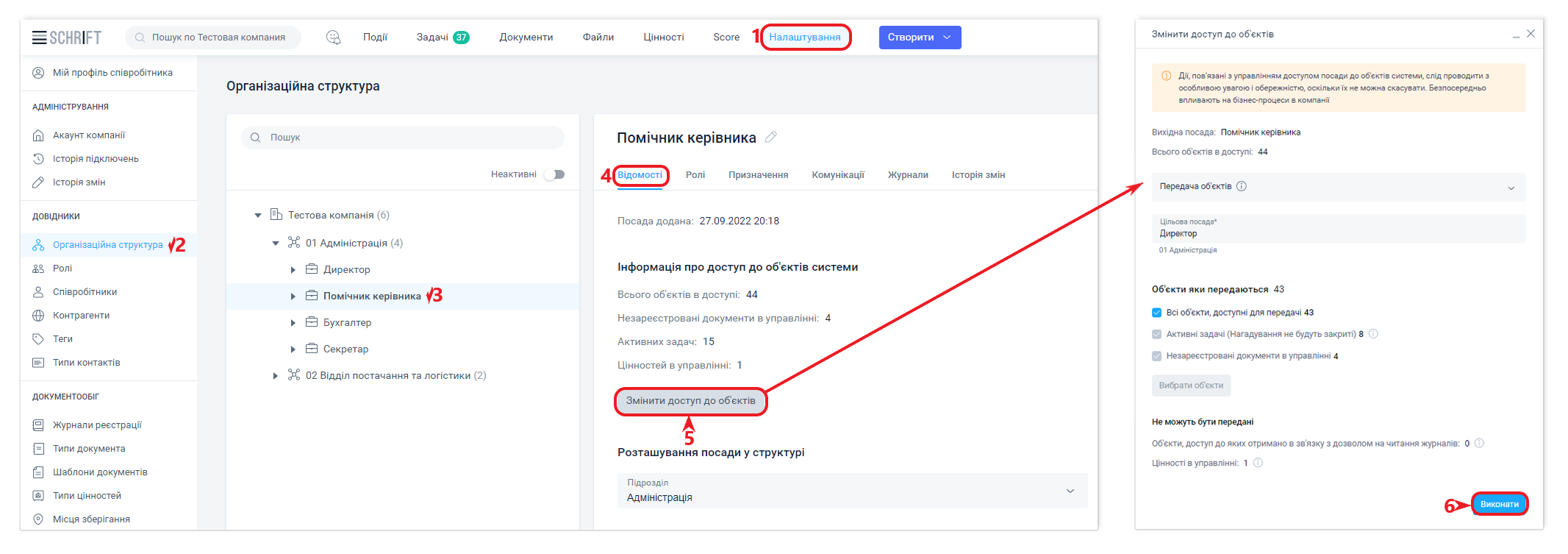Open the Документи menu item
Viewport: 1568px width, 554px height.
tap(526, 38)
